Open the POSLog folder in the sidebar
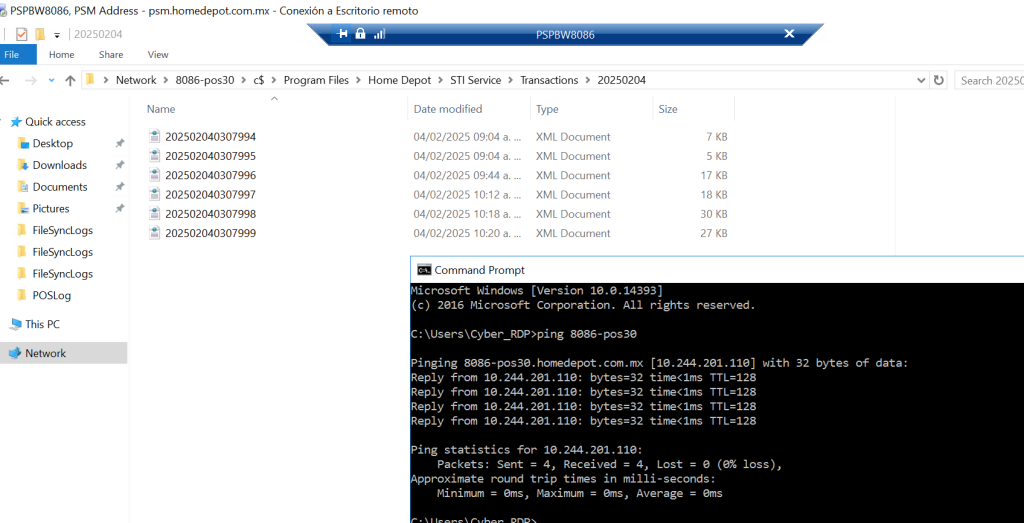Viewport: 1024px width, 523px height. tap(52, 296)
